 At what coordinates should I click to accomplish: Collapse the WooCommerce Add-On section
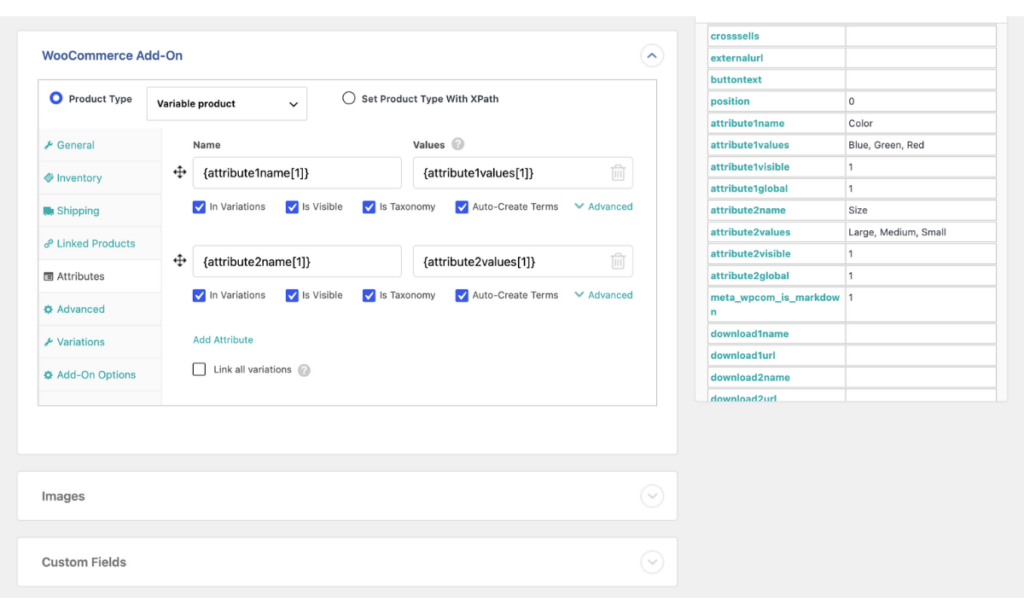652,56
